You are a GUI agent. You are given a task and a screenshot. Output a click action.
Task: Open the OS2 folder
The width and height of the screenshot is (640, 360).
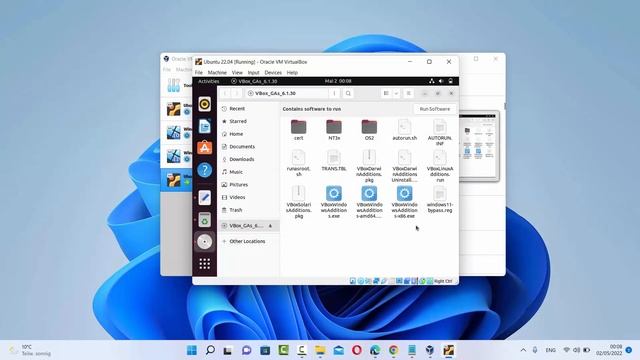369,130
